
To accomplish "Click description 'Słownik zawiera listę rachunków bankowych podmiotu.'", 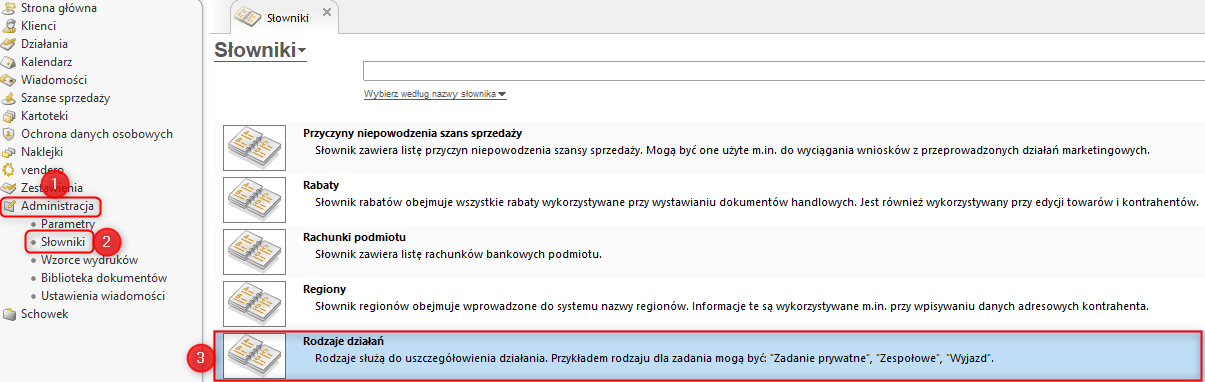I will click(458, 254).
